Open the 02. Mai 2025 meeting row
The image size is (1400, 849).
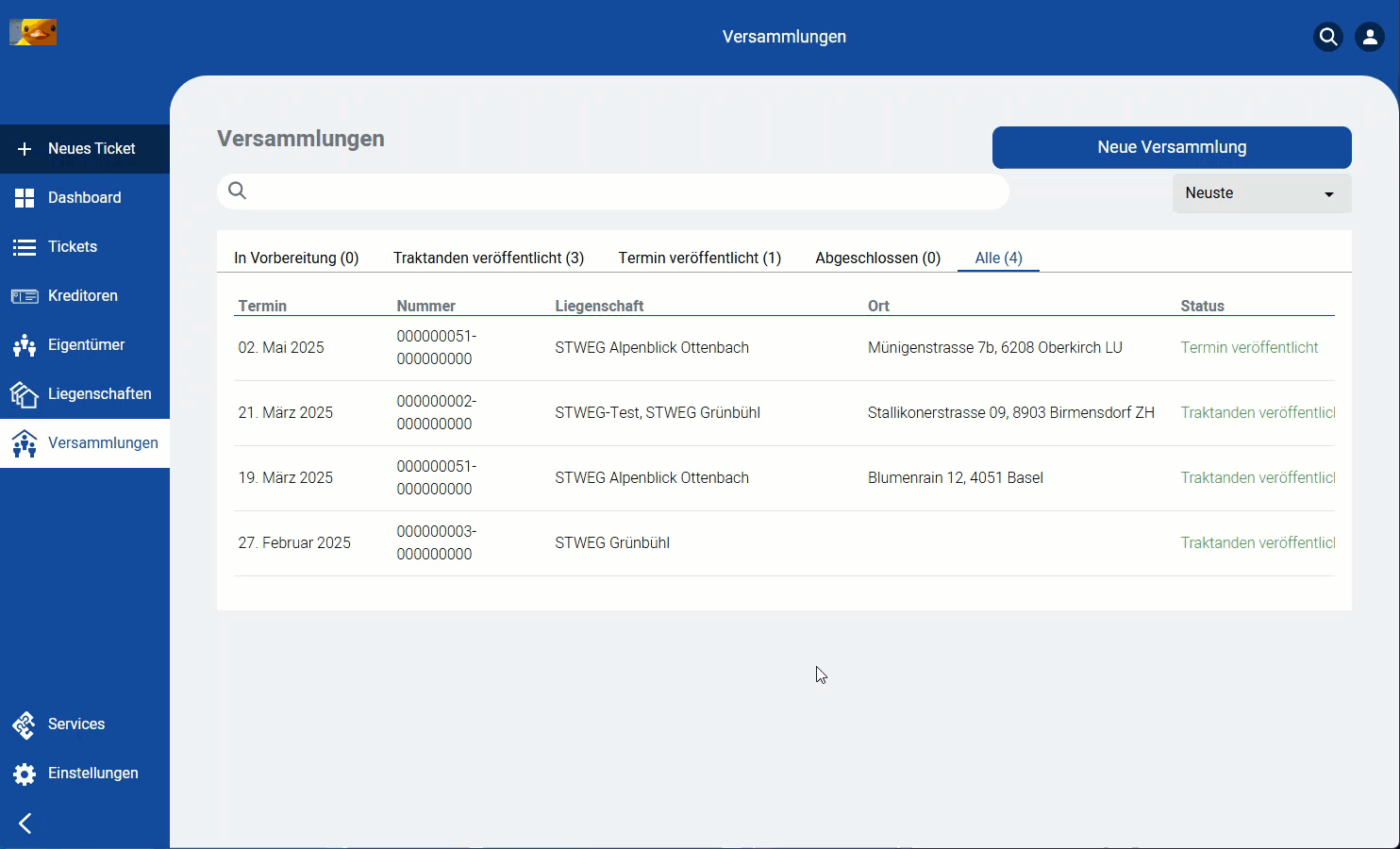point(784,348)
